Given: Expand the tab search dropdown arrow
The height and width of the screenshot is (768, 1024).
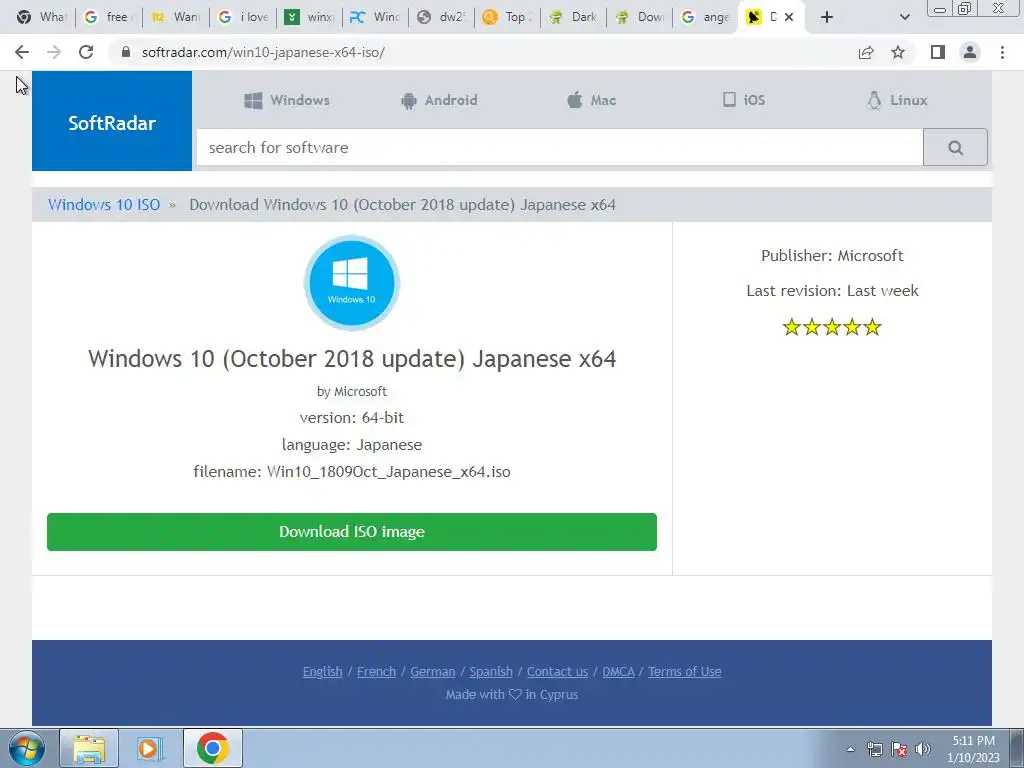Looking at the screenshot, I should [x=904, y=18].
